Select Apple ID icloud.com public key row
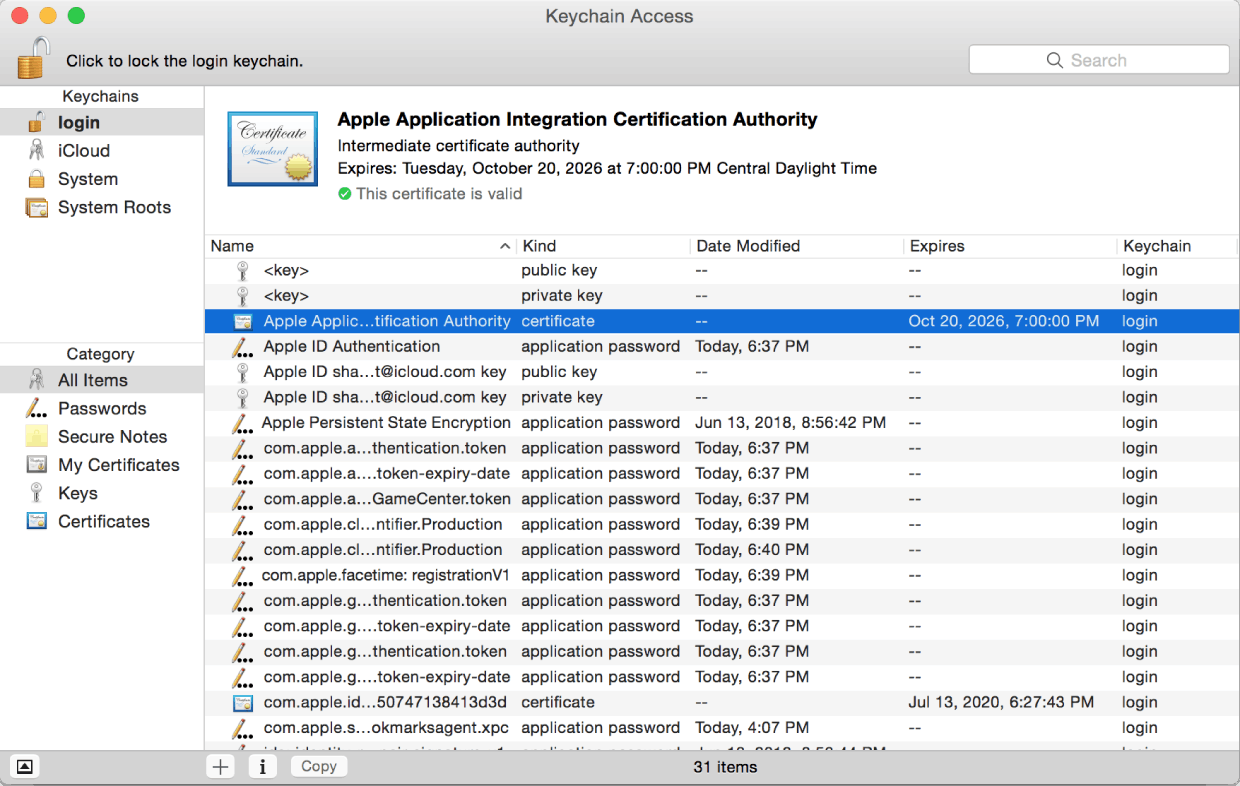This screenshot has height=786, width=1240. click(722, 372)
